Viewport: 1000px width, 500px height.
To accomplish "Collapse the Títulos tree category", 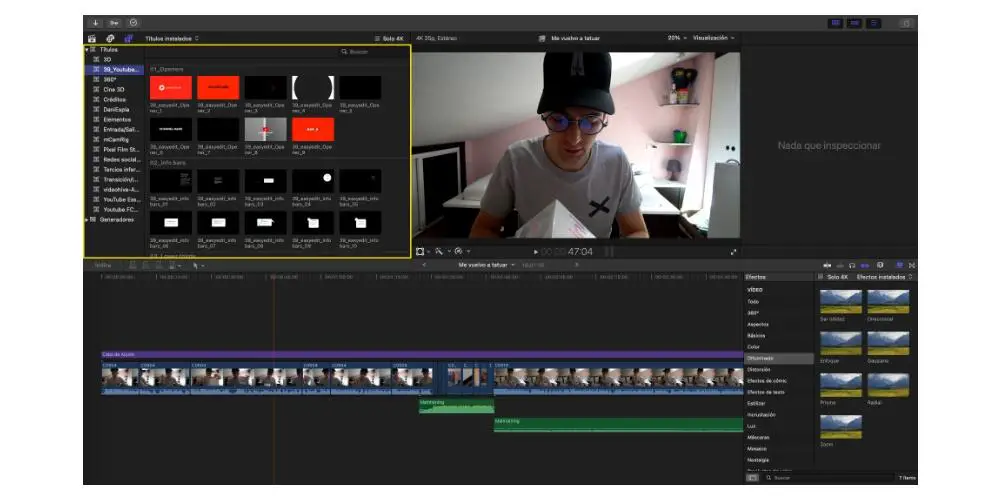I will pos(87,49).
